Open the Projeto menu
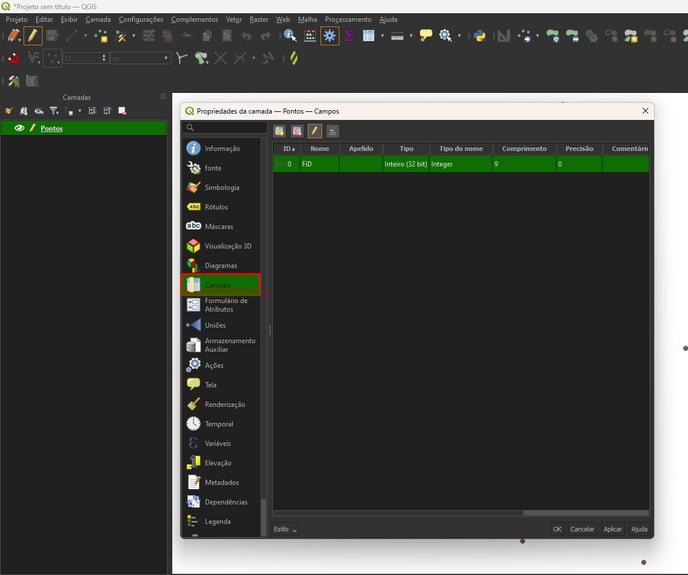This screenshot has width=688, height=575. click(17, 19)
